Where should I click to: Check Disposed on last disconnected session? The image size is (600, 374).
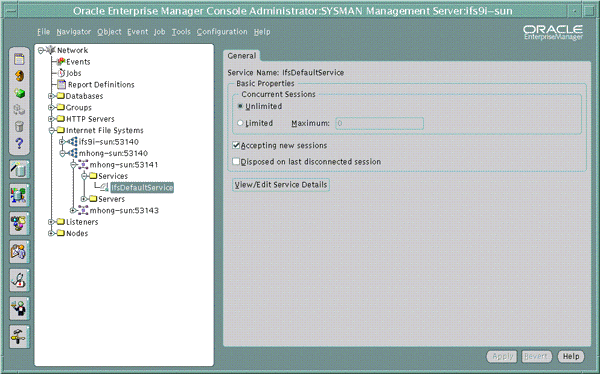click(x=236, y=162)
